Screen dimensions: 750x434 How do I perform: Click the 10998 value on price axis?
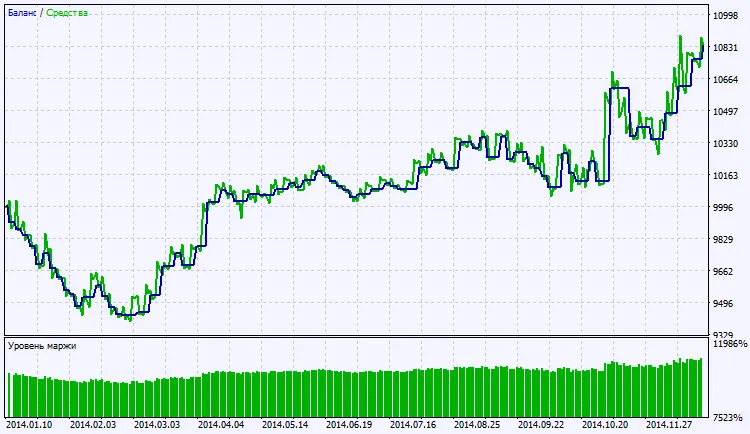pyautogui.click(x=727, y=15)
